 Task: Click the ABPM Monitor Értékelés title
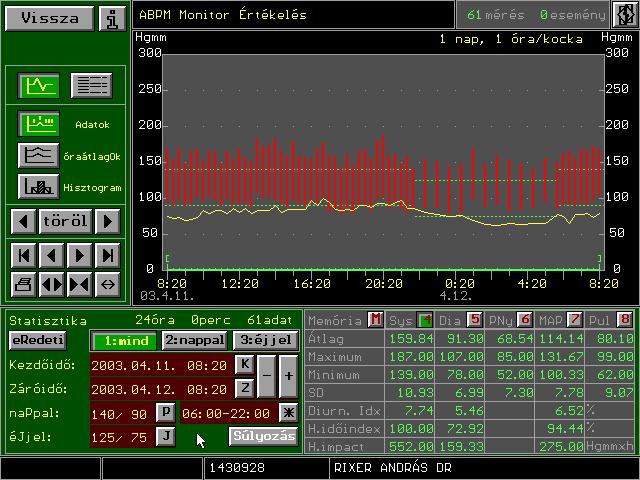pos(222,15)
